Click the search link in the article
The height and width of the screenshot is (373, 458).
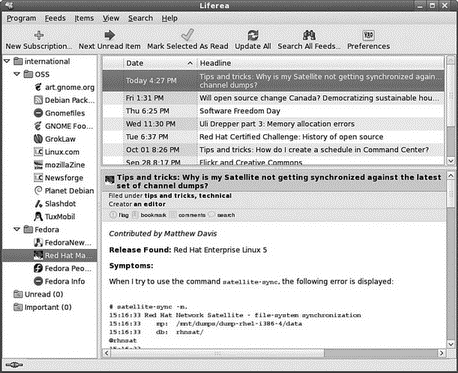[226, 215]
